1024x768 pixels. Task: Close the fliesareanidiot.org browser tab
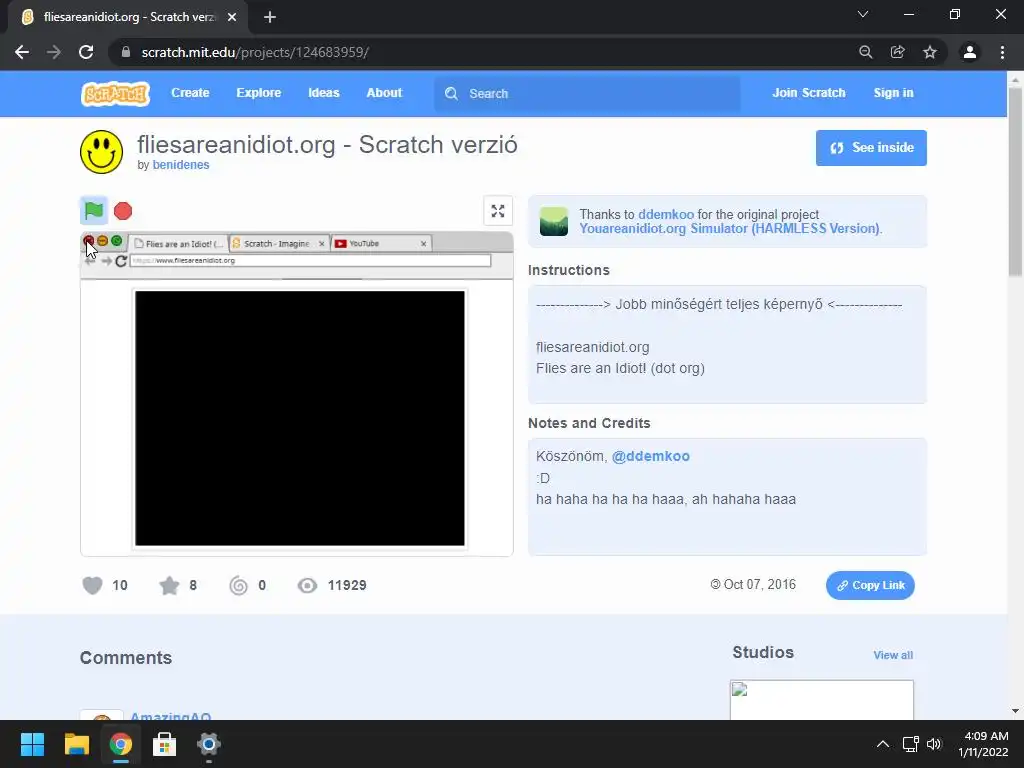pyautogui.click(x=232, y=17)
